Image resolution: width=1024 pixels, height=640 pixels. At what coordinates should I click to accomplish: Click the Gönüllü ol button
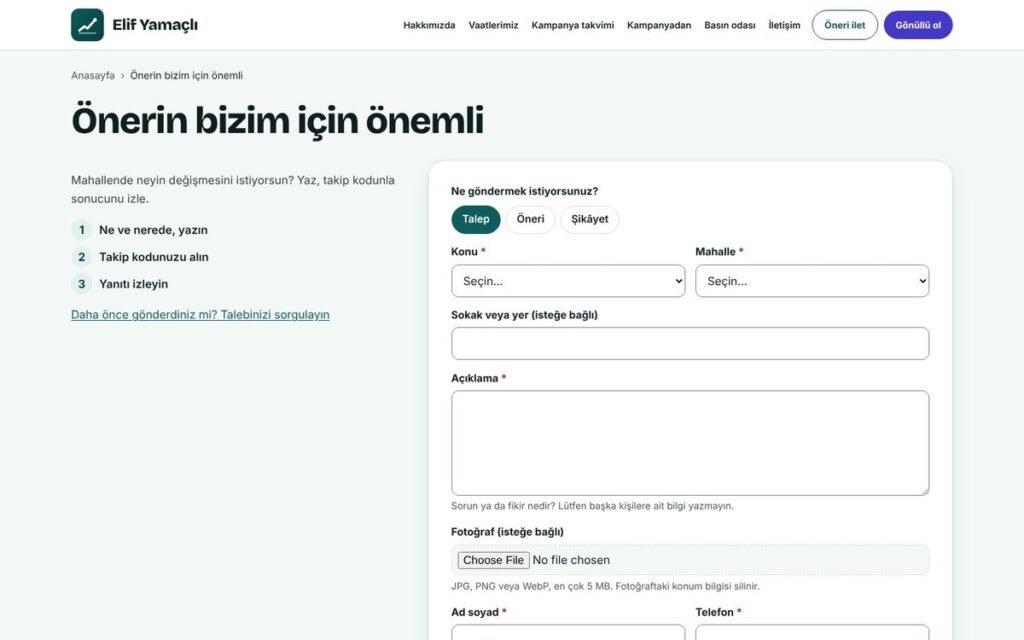918,25
